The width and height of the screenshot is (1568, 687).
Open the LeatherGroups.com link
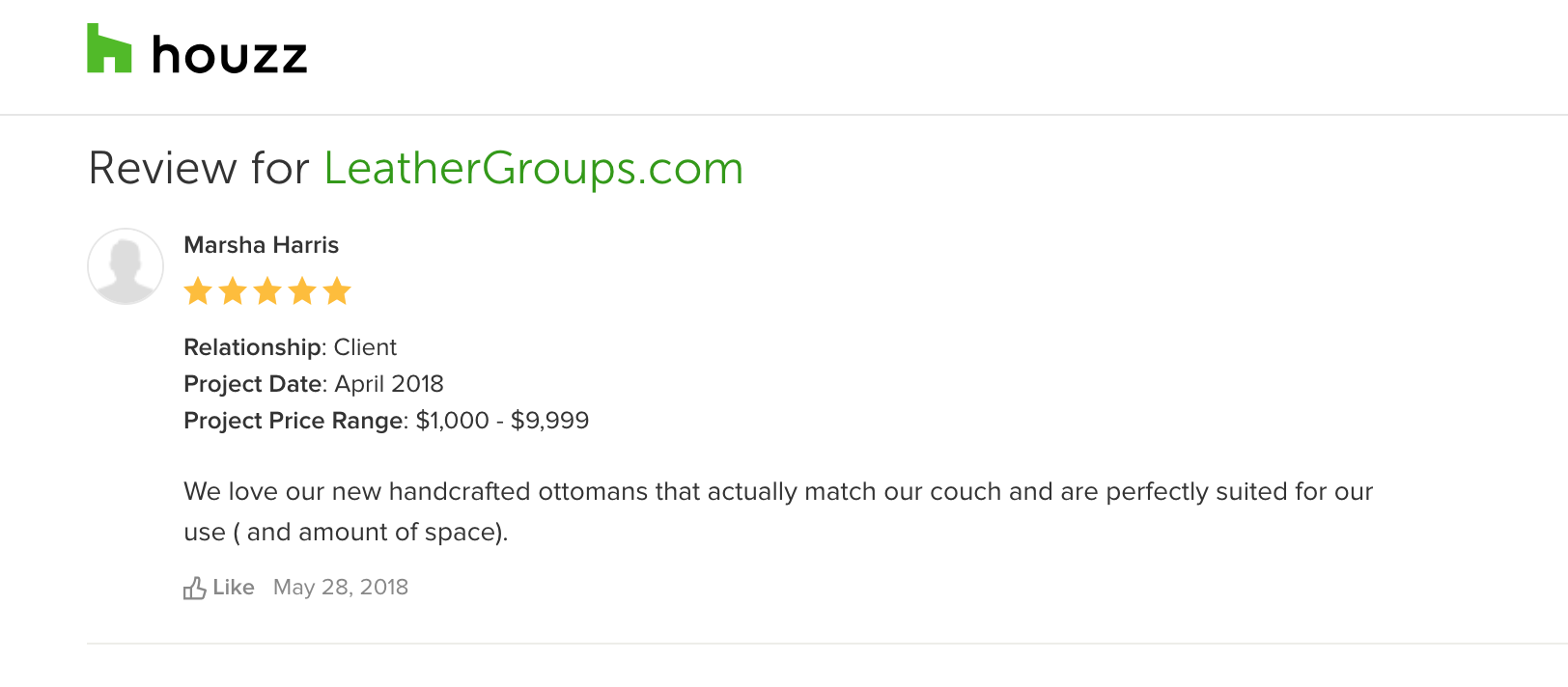coord(533,168)
